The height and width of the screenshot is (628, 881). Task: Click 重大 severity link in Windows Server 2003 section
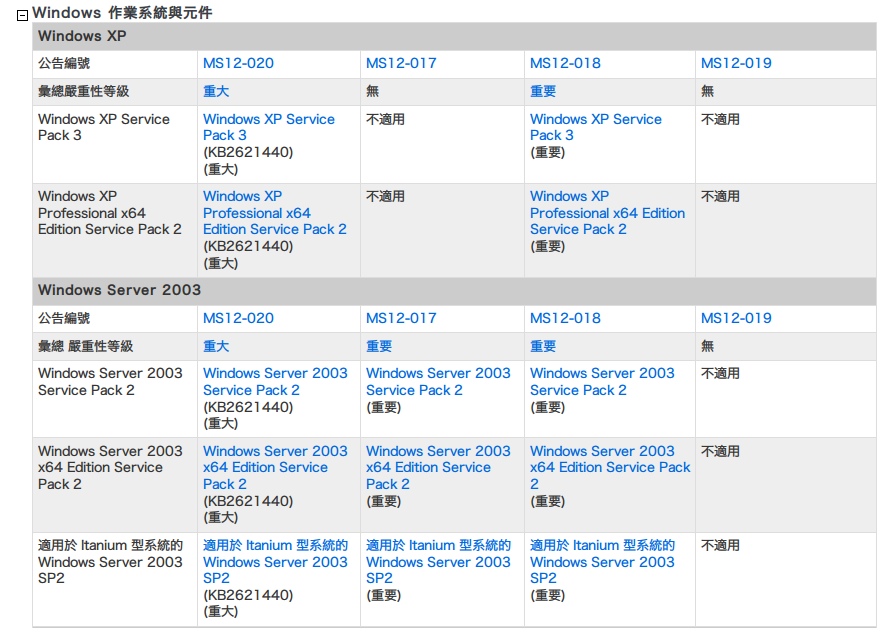pos(216,346)
